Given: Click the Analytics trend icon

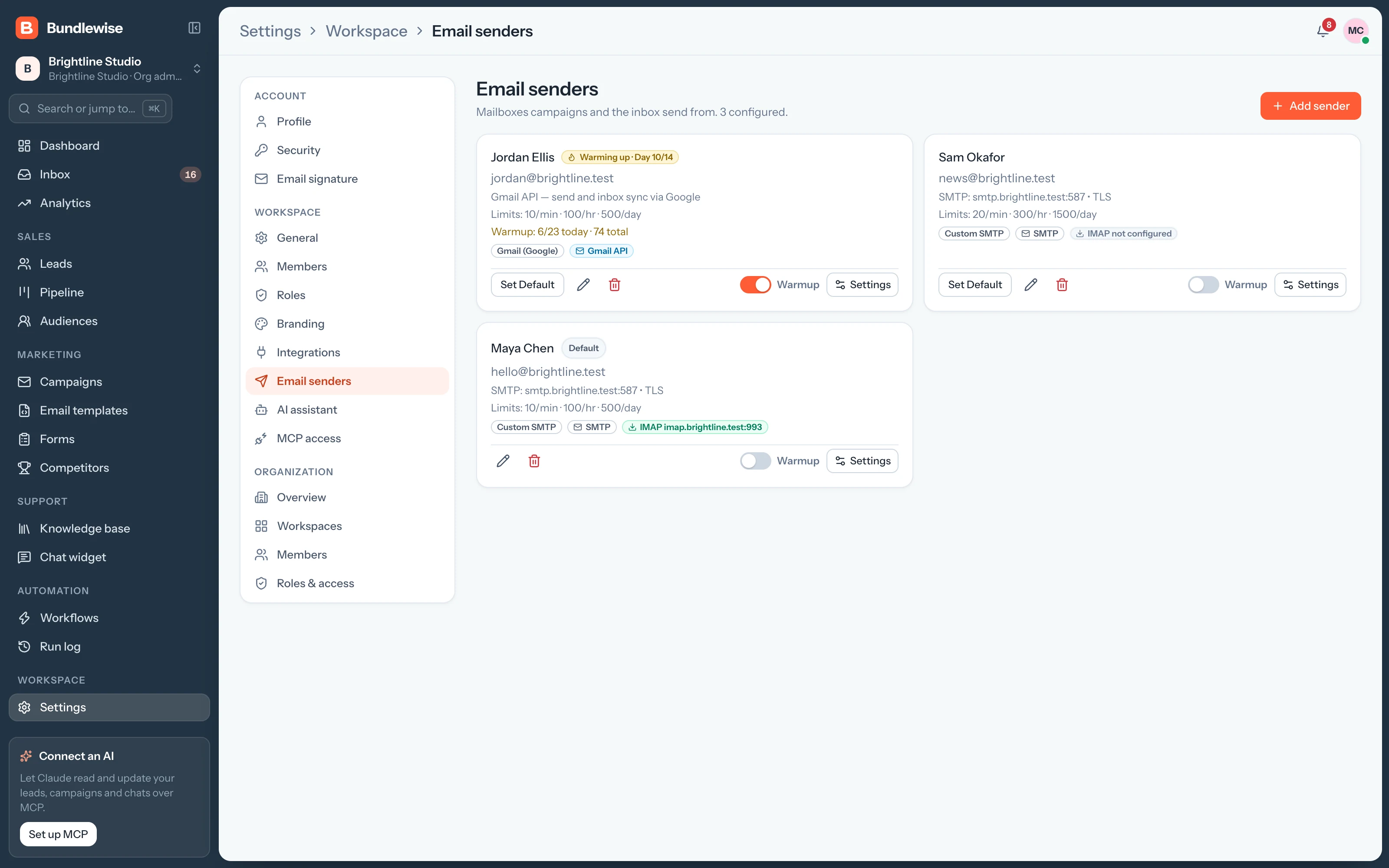Looking at the screenshot, I should 24,203.
